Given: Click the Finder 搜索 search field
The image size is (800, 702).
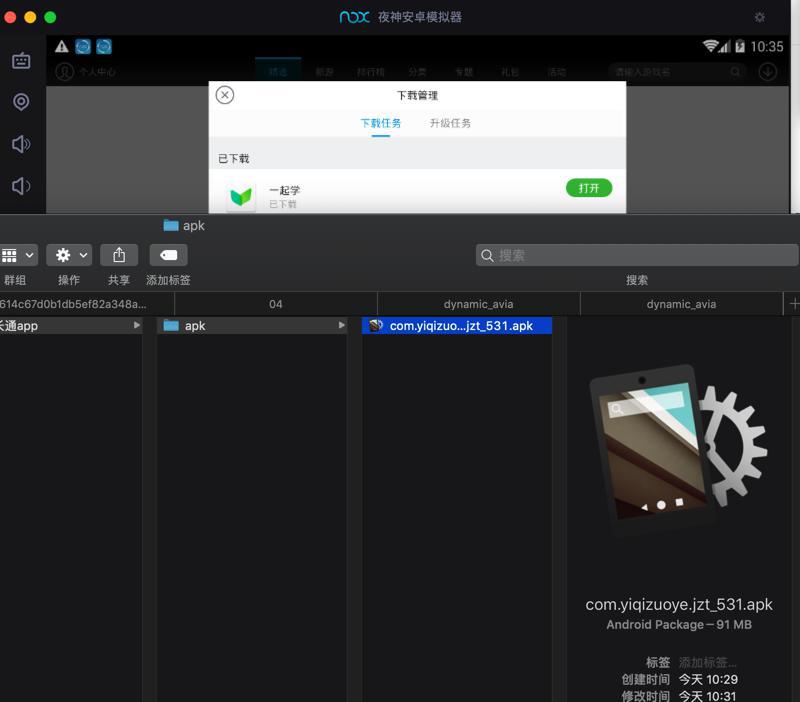Looking at the screenshot, I should pyautogui.click(x=637, y=255).
